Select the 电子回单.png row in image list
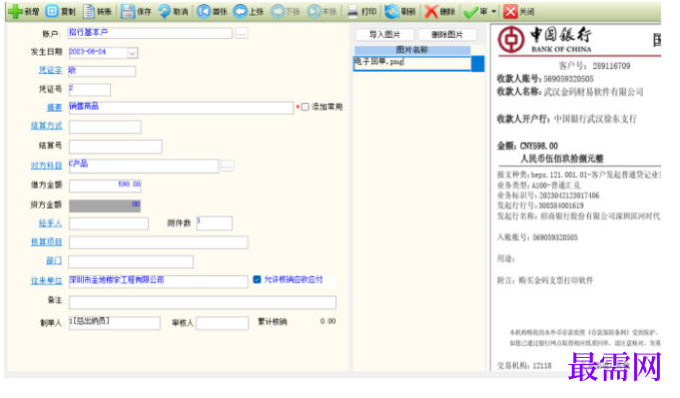 412,63
